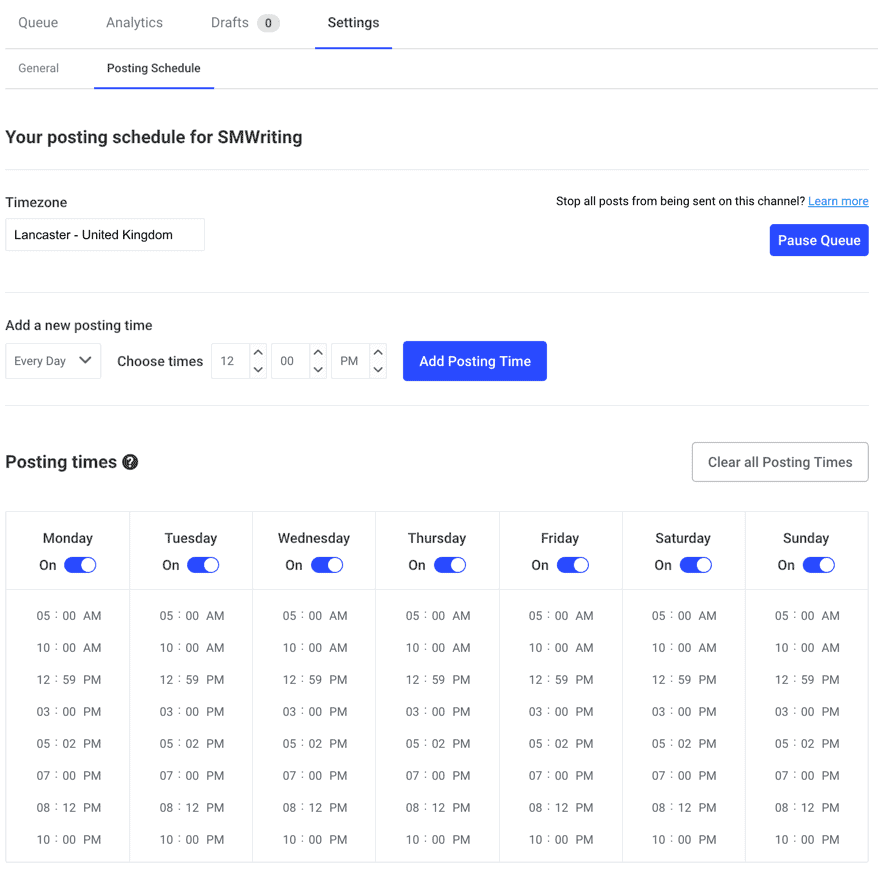Open the Posting times help icon
Screen dimensions: 878x871
tap(130, 462)
